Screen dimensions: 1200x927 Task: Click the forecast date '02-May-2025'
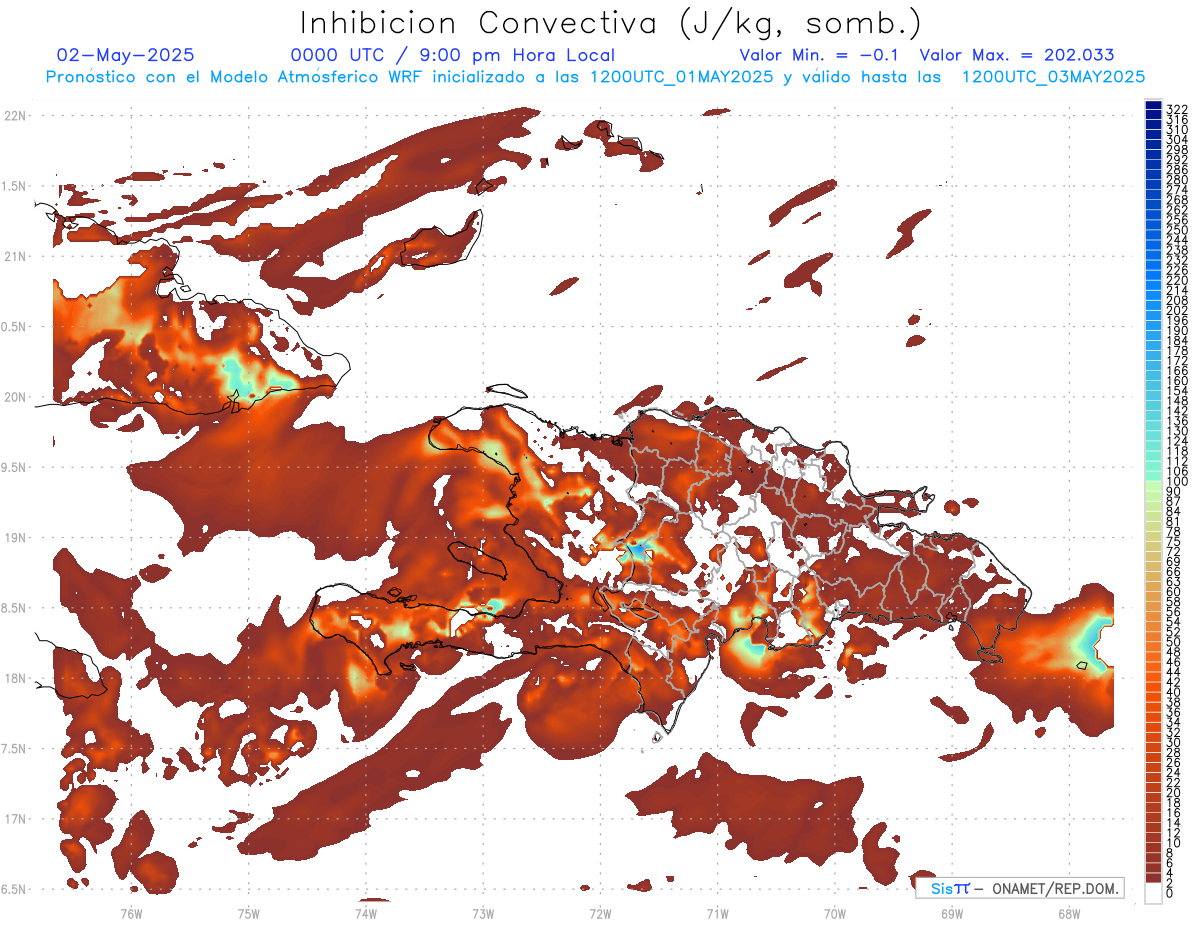(126, 55)
